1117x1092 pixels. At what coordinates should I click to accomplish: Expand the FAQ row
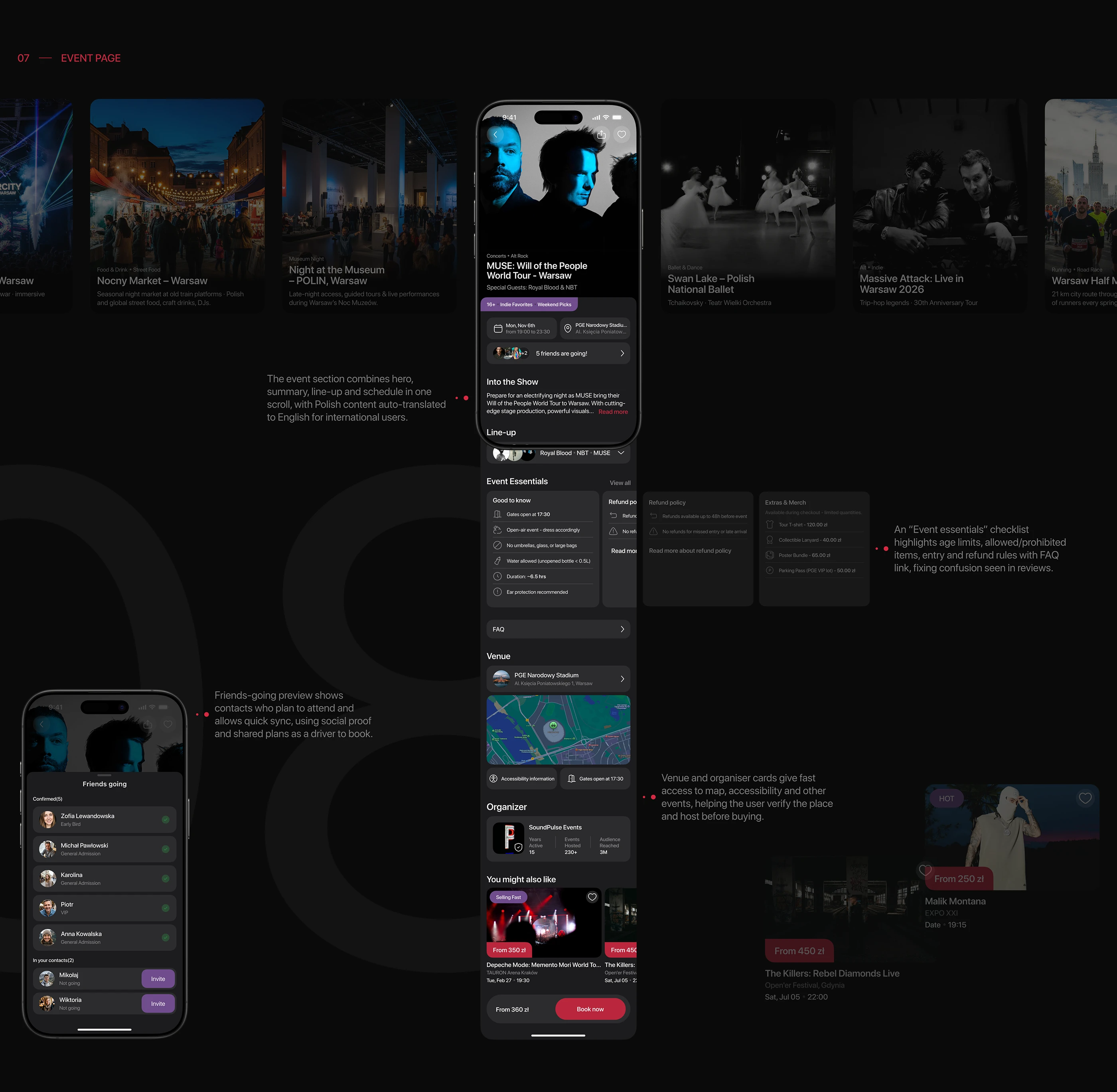click(558, 629)
